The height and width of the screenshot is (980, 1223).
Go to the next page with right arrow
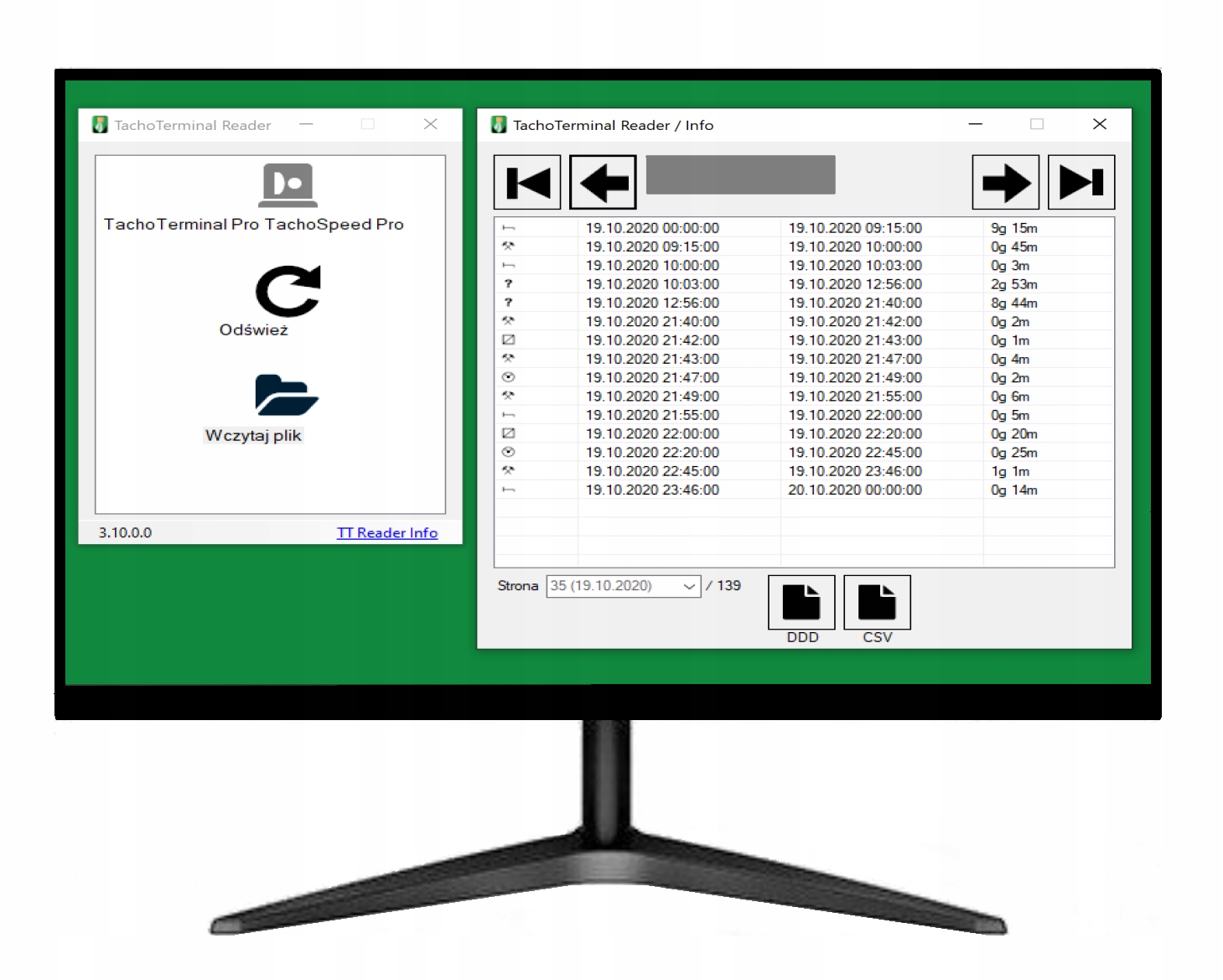tap(1006, 182)
